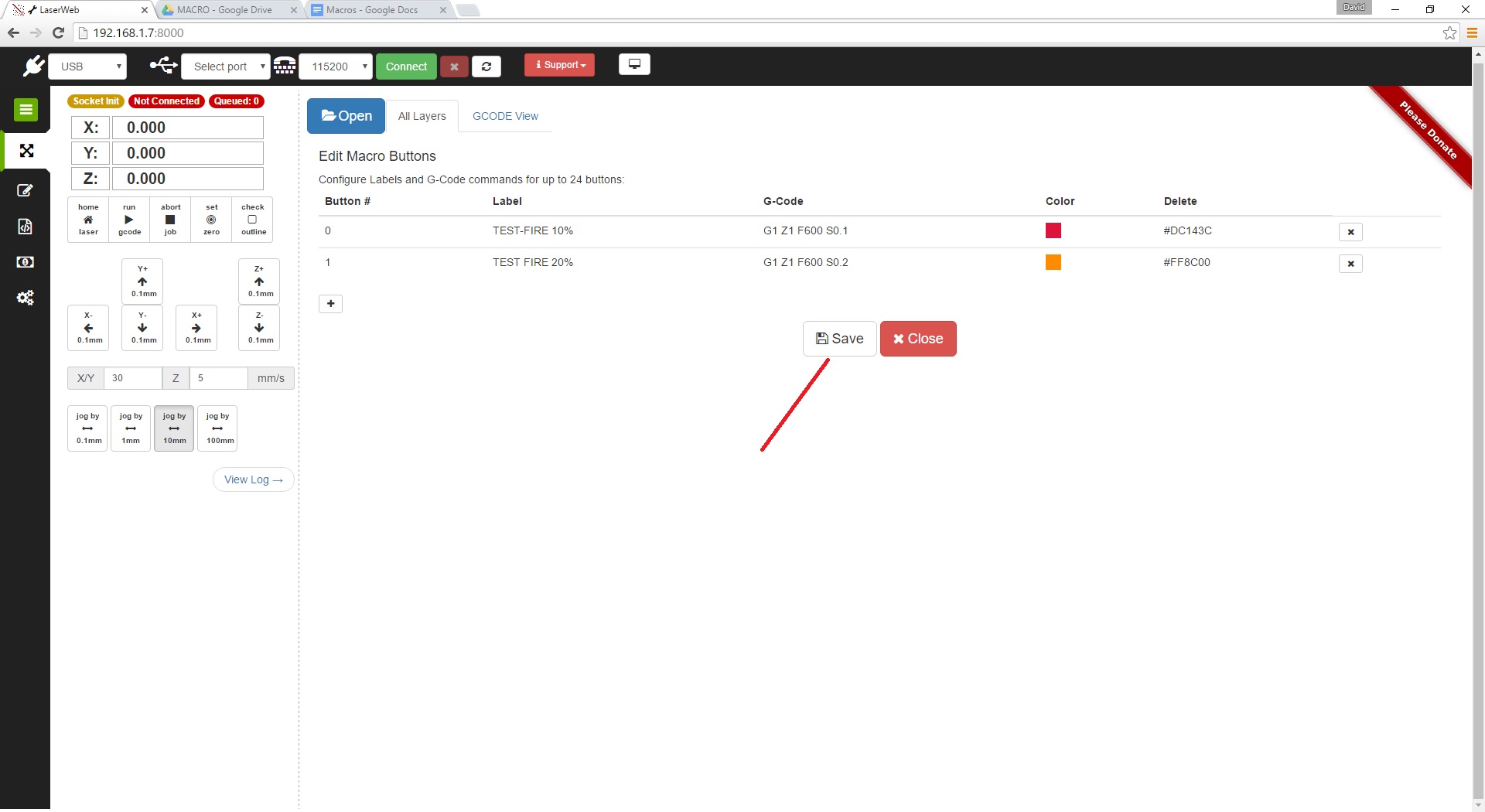Viewport: 1485px width, 812px height.
Task: Switch to the All Layers tab
Action: coord(422,116)
